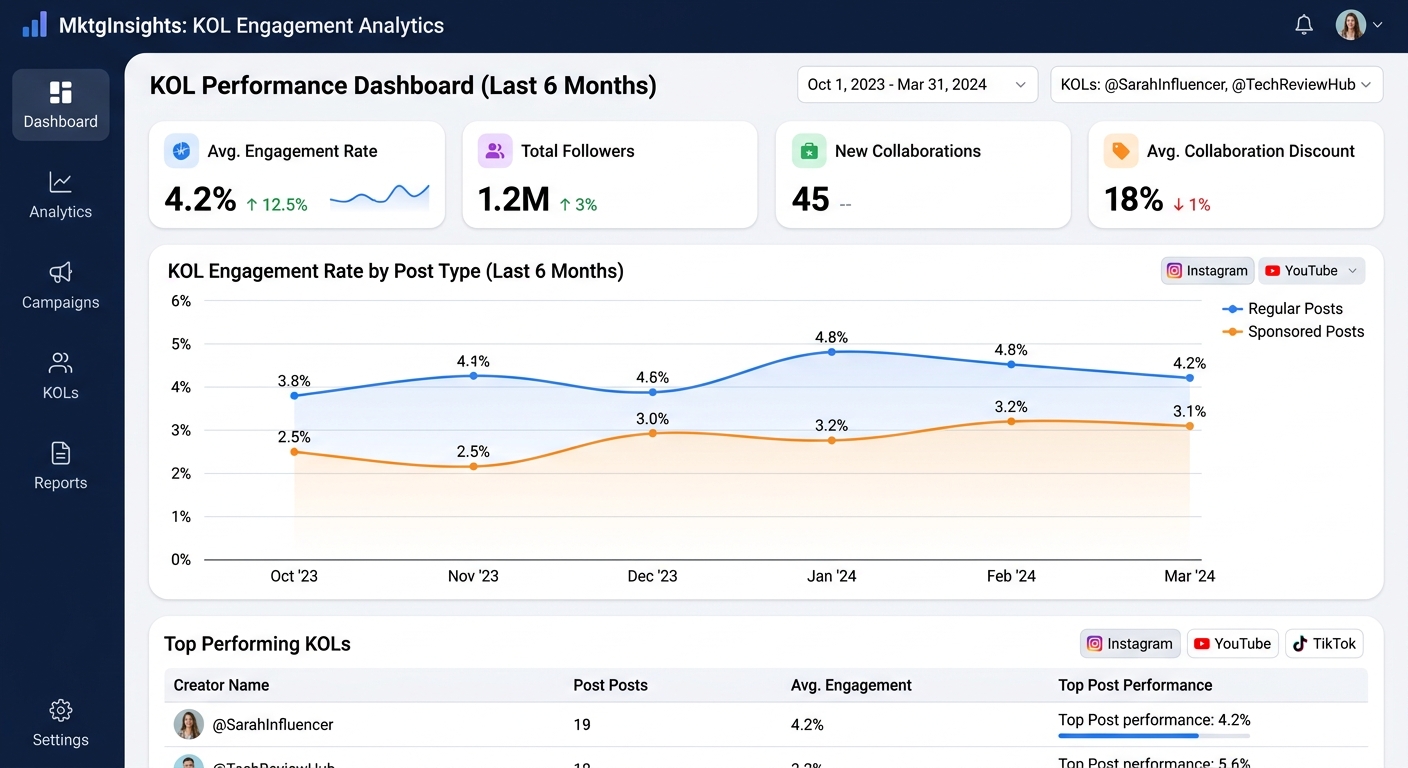Click the orange Collaboration Discount tag icon
This screenshot has height=768, width=1408.
1121,151
